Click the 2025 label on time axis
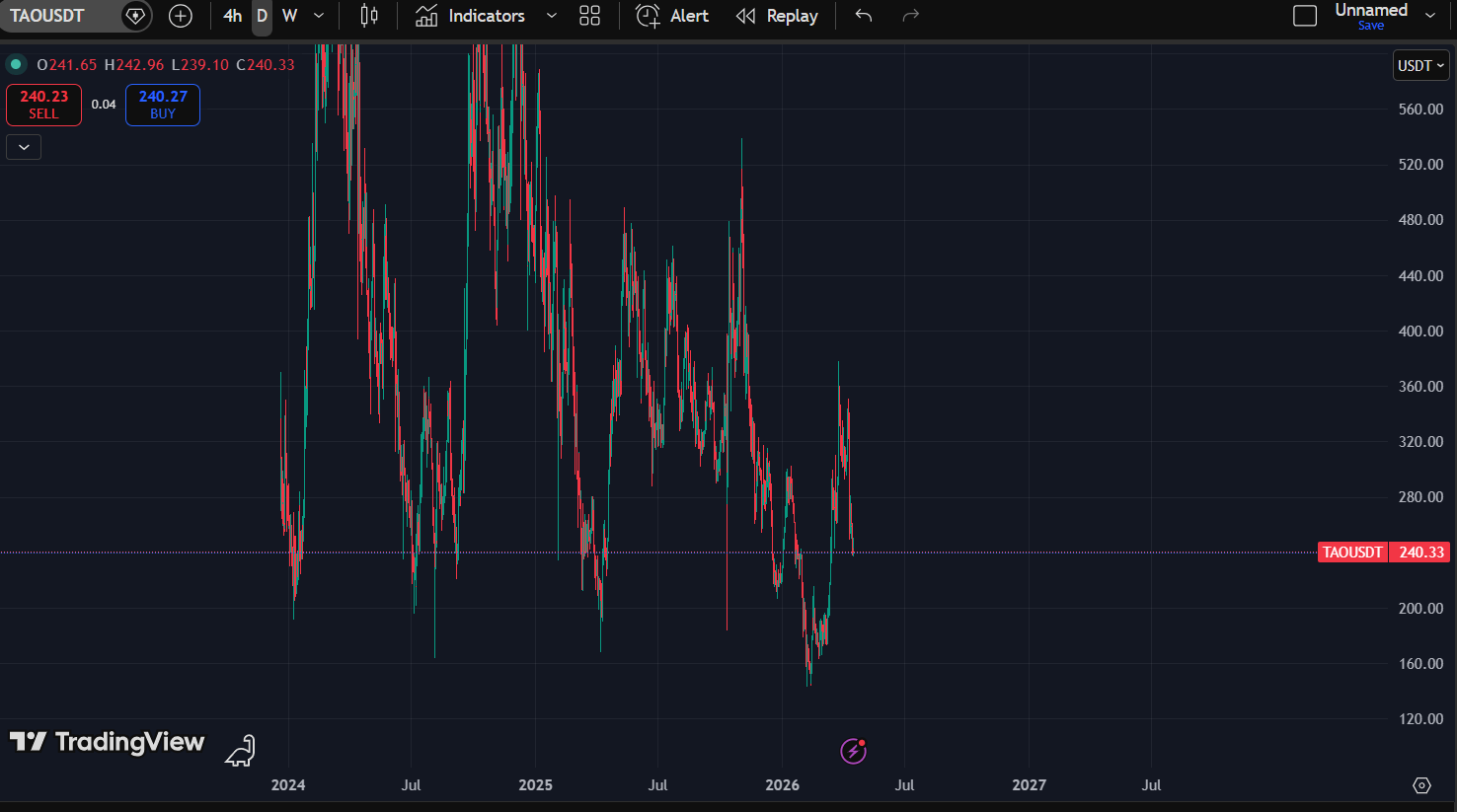 [x=535, y=785]
